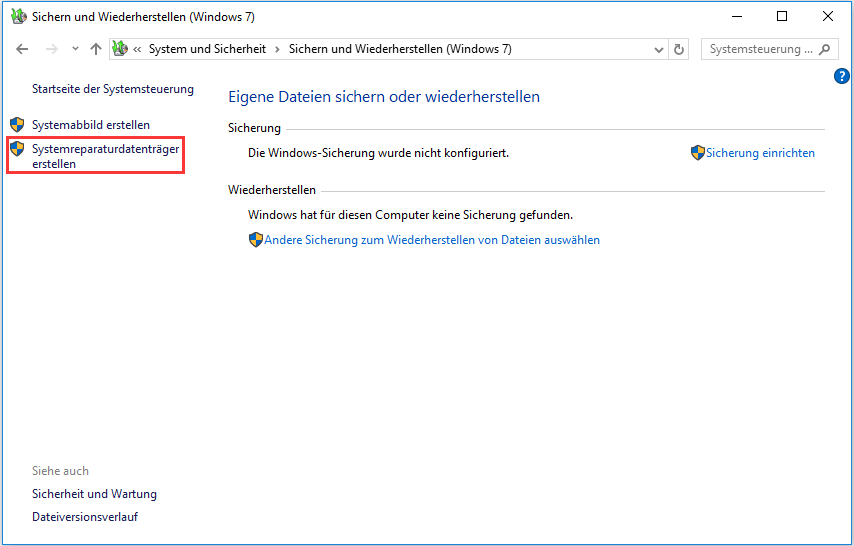Image resolution: width=854 pixels, height=546 pixels.
Task: Go up one level with up arrow
Action: tap(96, 49)
